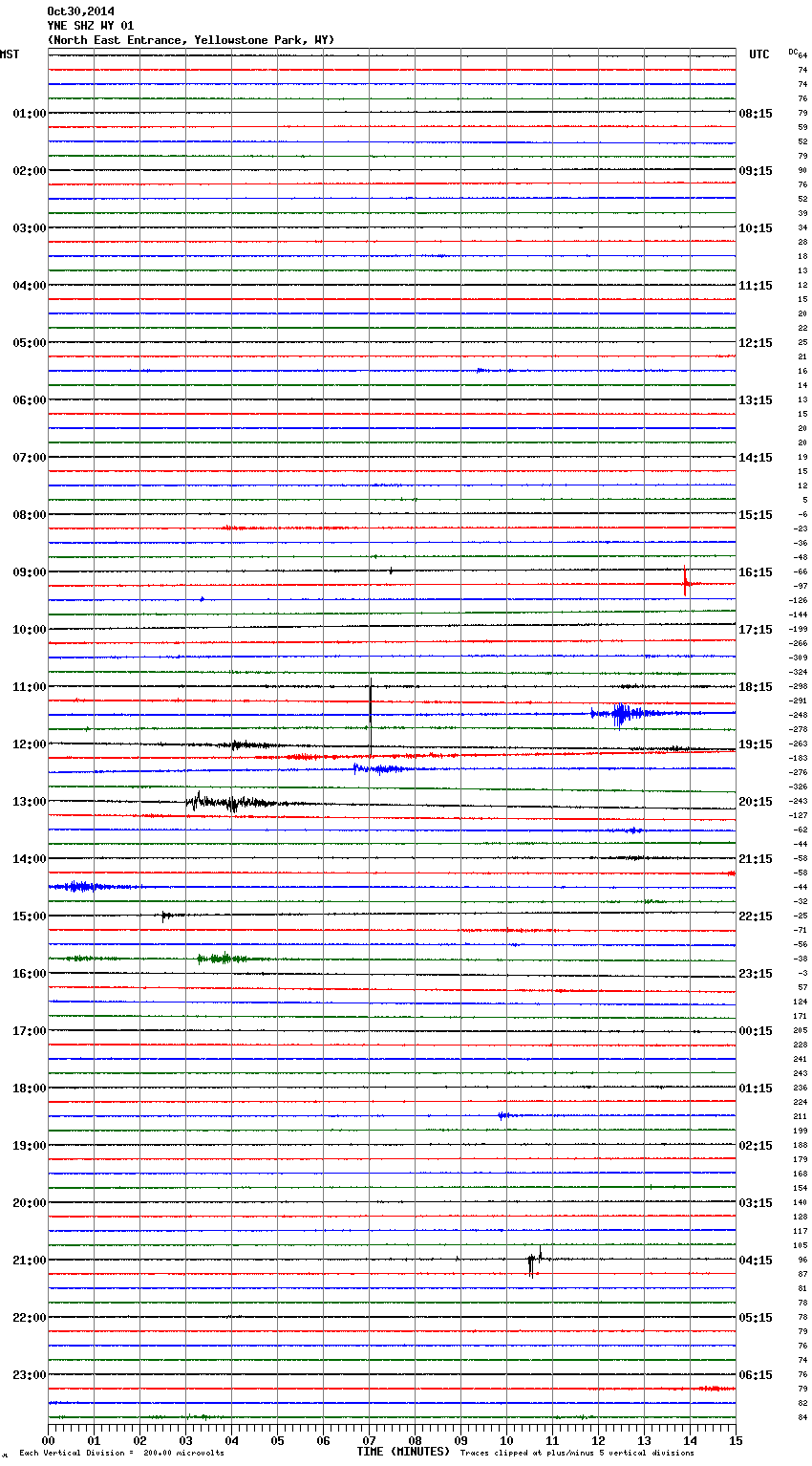Screen dimensions: 812x1466
Task: Click the 'Traces clipped at plus/minus 5 vertical divisions' note
Action: 577,1453
